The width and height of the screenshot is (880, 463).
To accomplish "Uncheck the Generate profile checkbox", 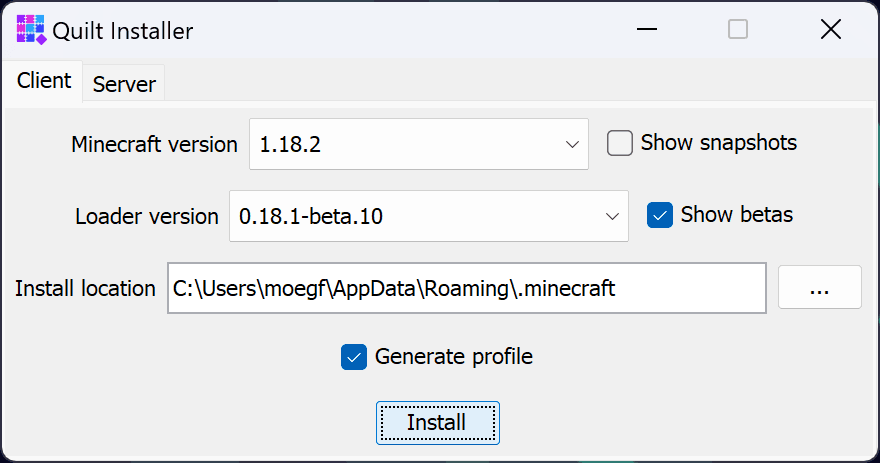I will point(354,357).
